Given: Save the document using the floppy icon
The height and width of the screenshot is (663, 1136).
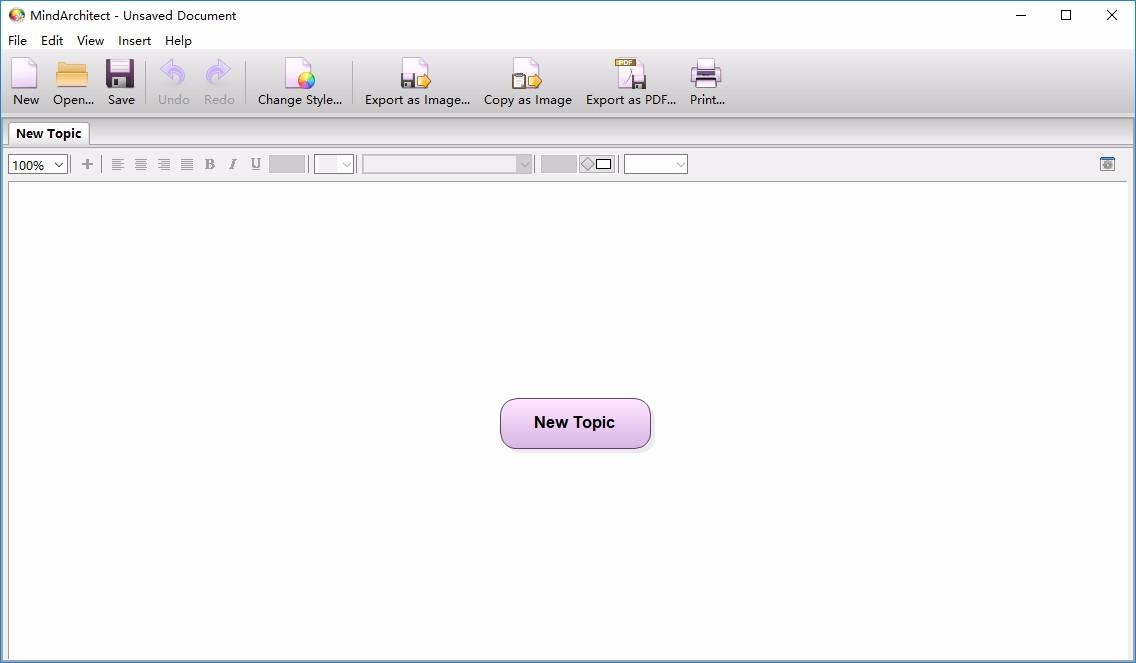Looking at the screenshot, I should pos(121,83).
